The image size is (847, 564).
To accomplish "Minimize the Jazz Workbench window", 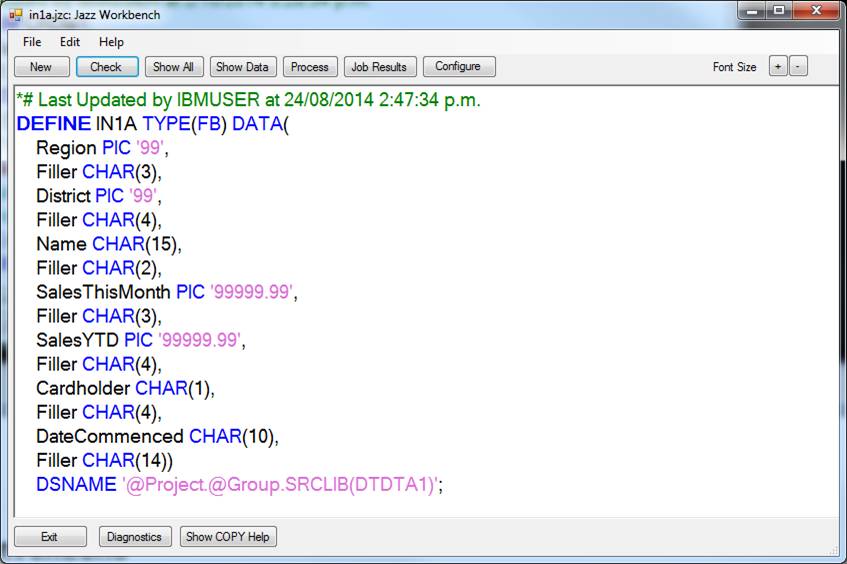I will coord(752,11).
